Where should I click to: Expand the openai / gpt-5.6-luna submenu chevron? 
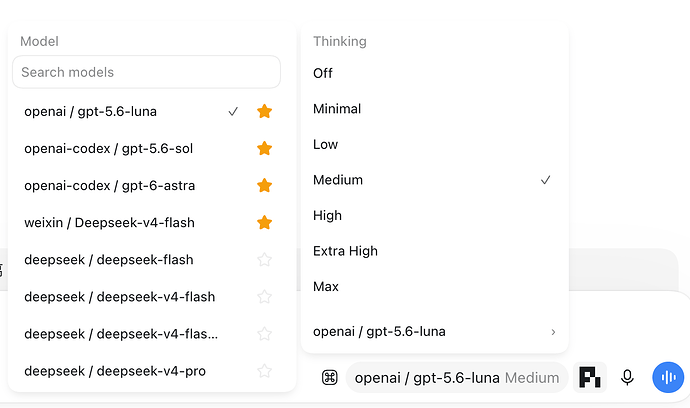point(553,332)
